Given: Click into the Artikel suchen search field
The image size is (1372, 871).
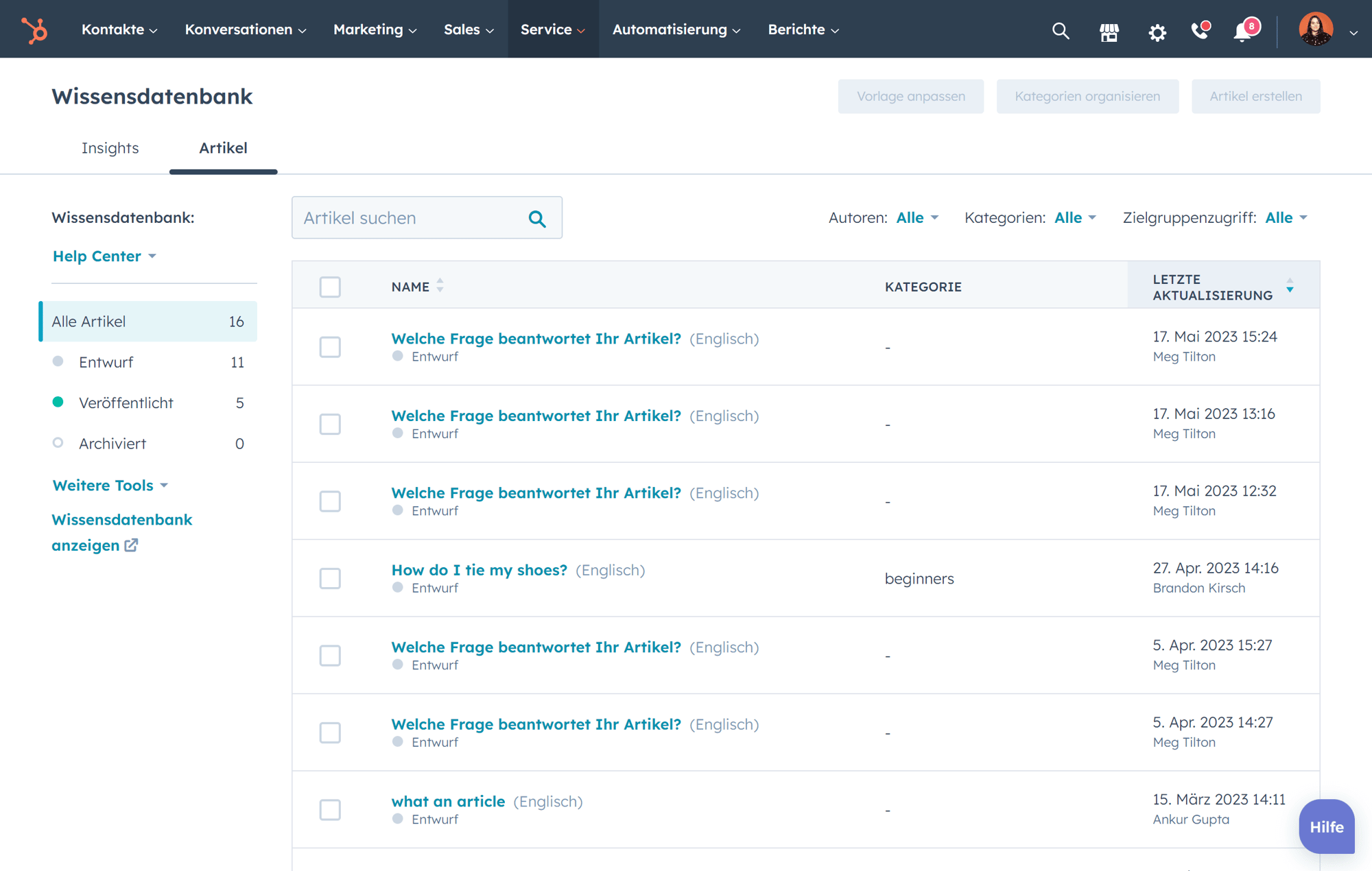Looking at the screenshot, I should coord(410,218).
